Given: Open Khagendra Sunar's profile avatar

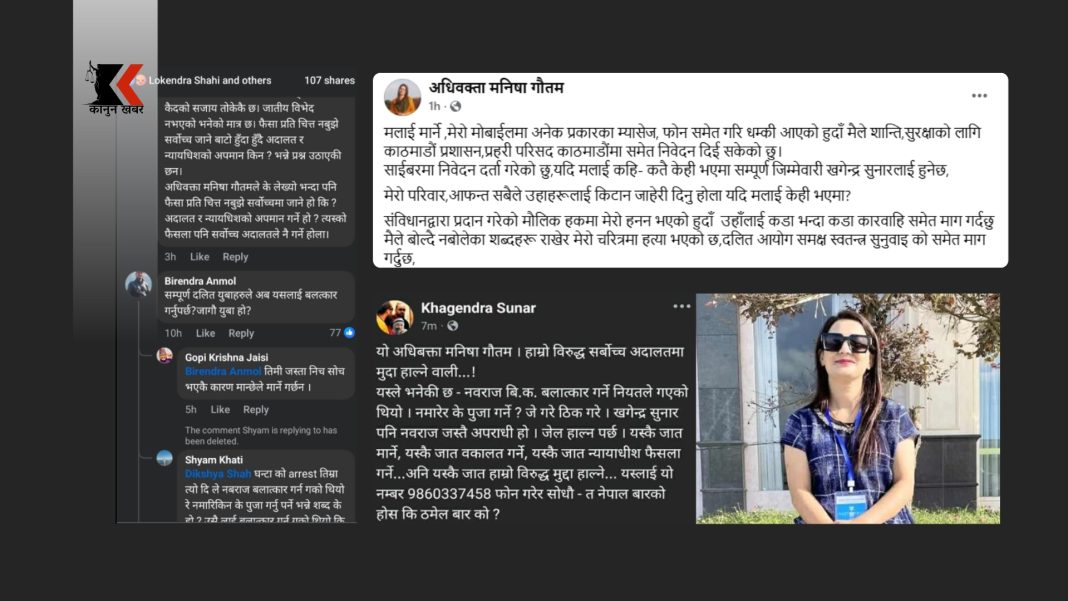Looking at the screenshot, I should 394,318.
